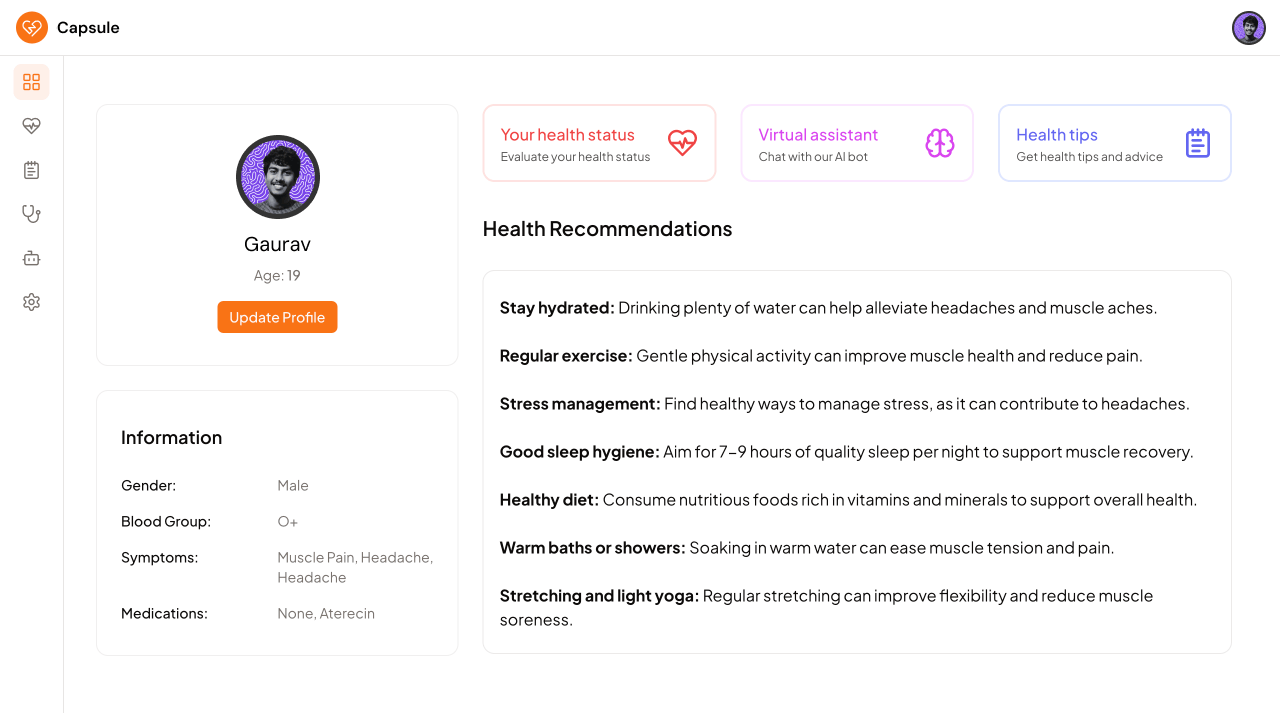
Task: Click "Evaluate your health status" subtitle
Action: click(575, 157)
